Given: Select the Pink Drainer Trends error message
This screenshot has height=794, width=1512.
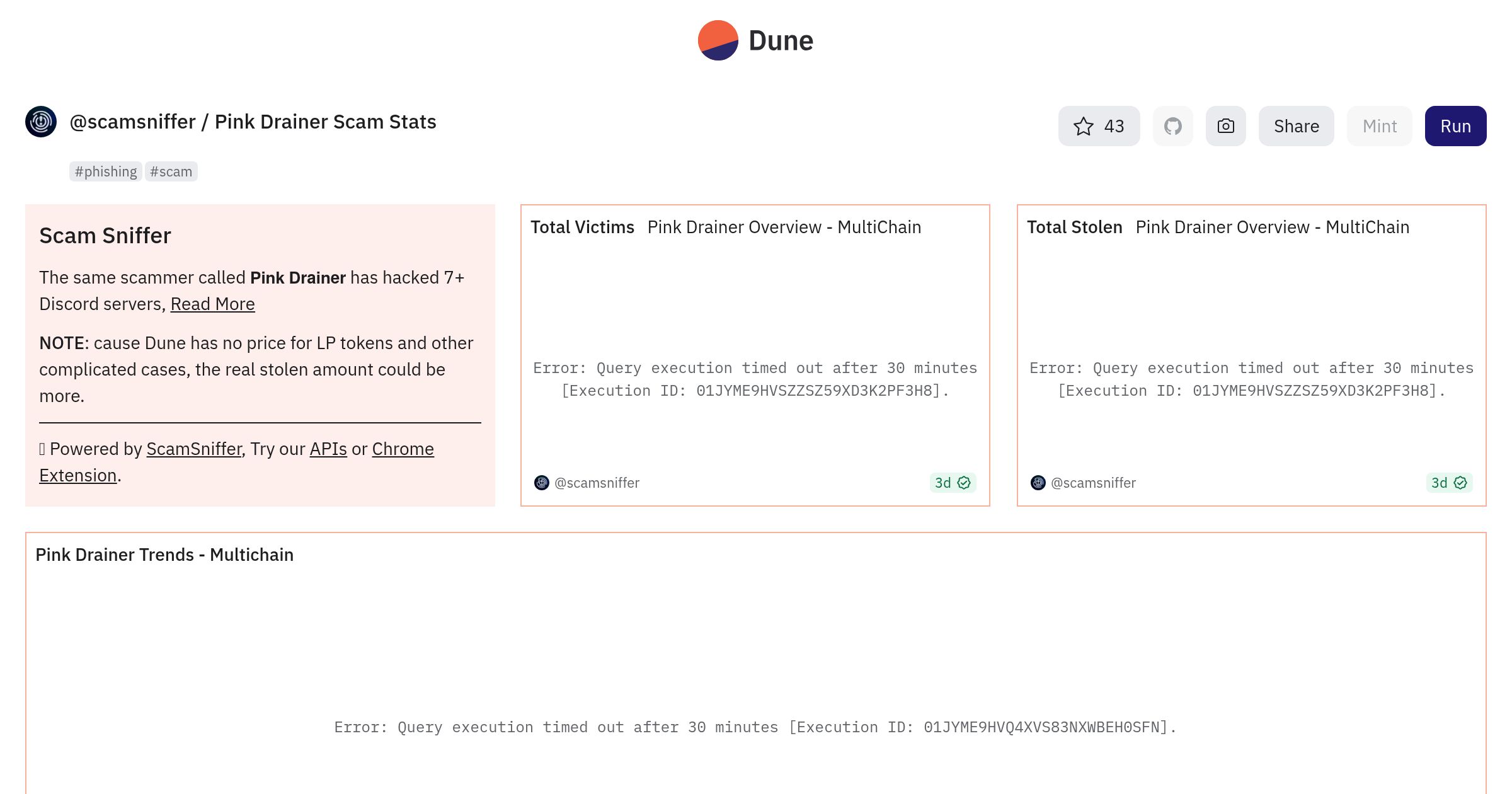Looking at the screenshot, I should [755, 727].
